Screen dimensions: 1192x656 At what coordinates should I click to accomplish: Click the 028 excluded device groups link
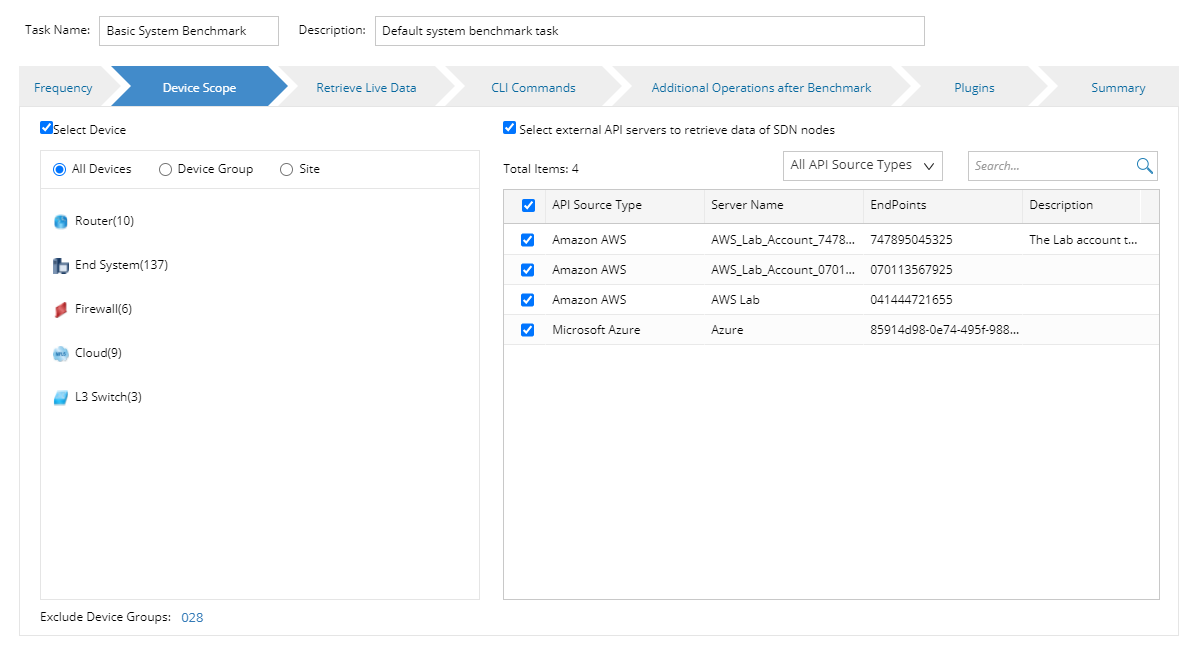click(x=192, y=618)
